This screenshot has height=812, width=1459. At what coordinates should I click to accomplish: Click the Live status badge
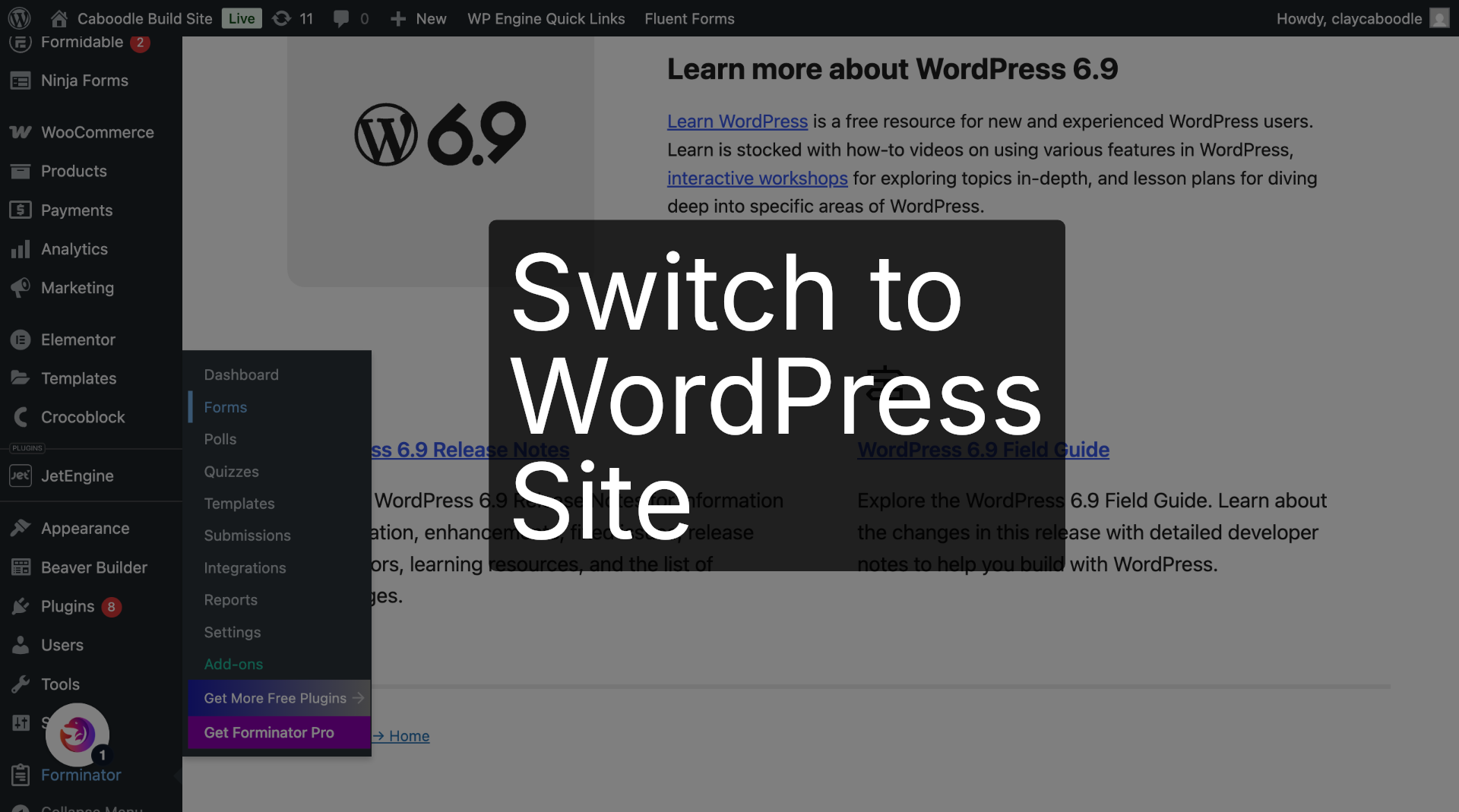tap(242, 18)
